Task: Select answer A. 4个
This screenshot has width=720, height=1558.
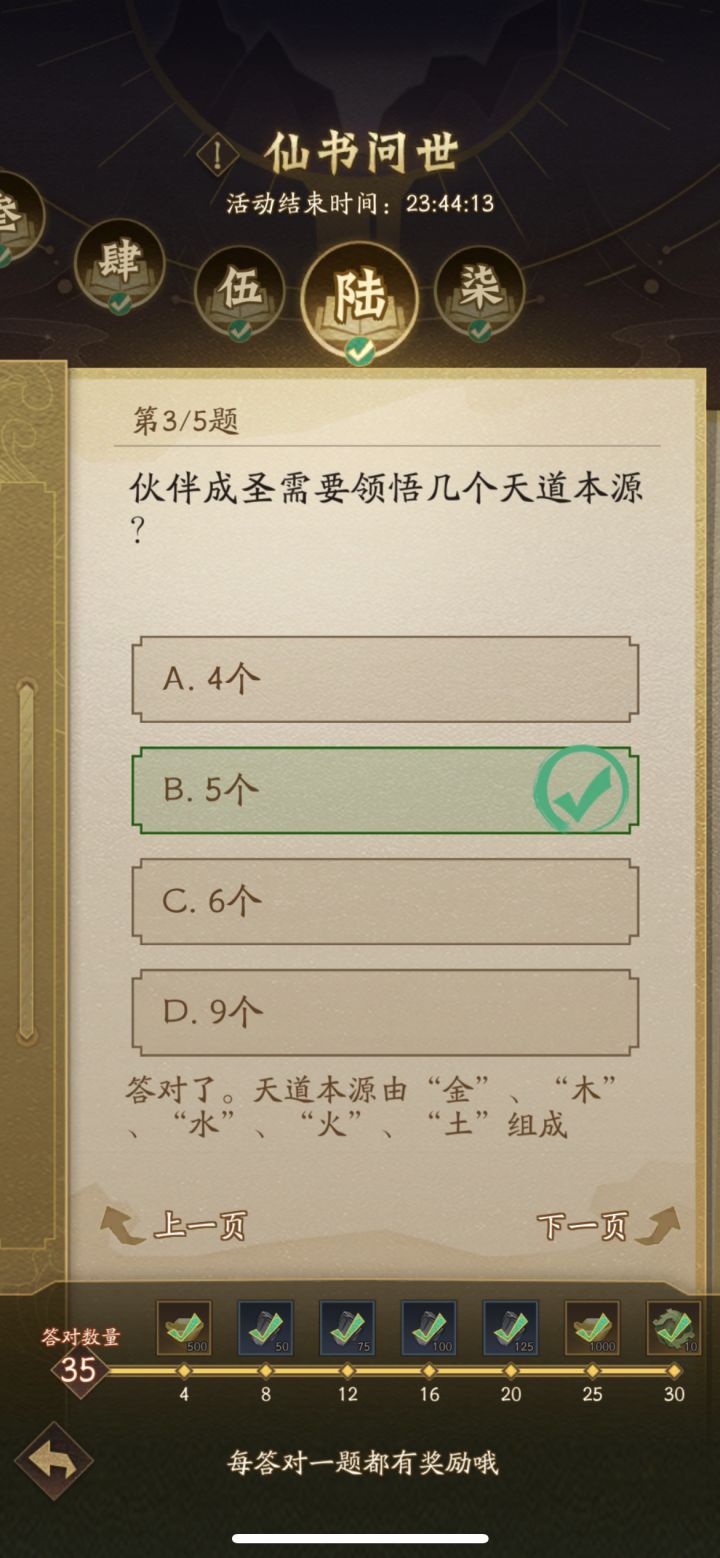Action: 385,678
